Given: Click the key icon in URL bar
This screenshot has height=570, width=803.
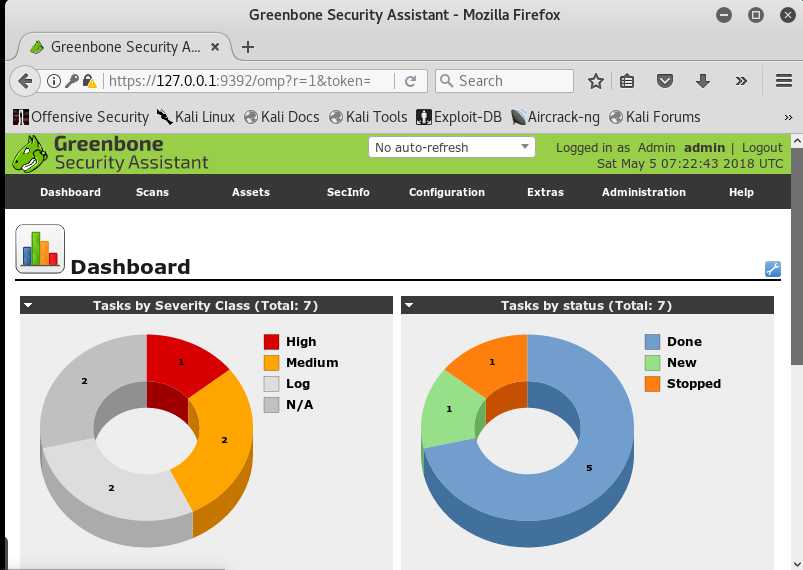Looking at the screenshot, I should pos(72,81).
